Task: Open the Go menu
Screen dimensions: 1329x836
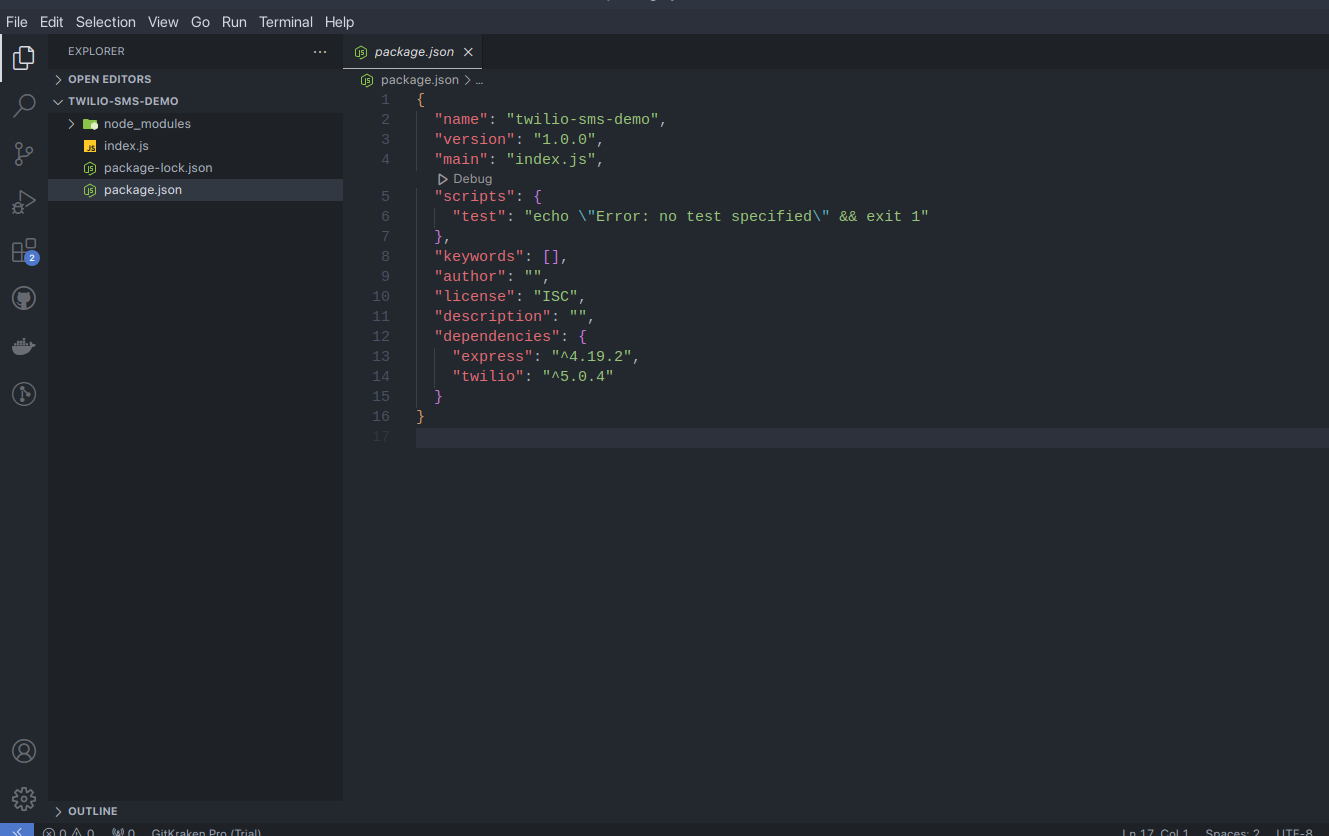Action: 200,22
